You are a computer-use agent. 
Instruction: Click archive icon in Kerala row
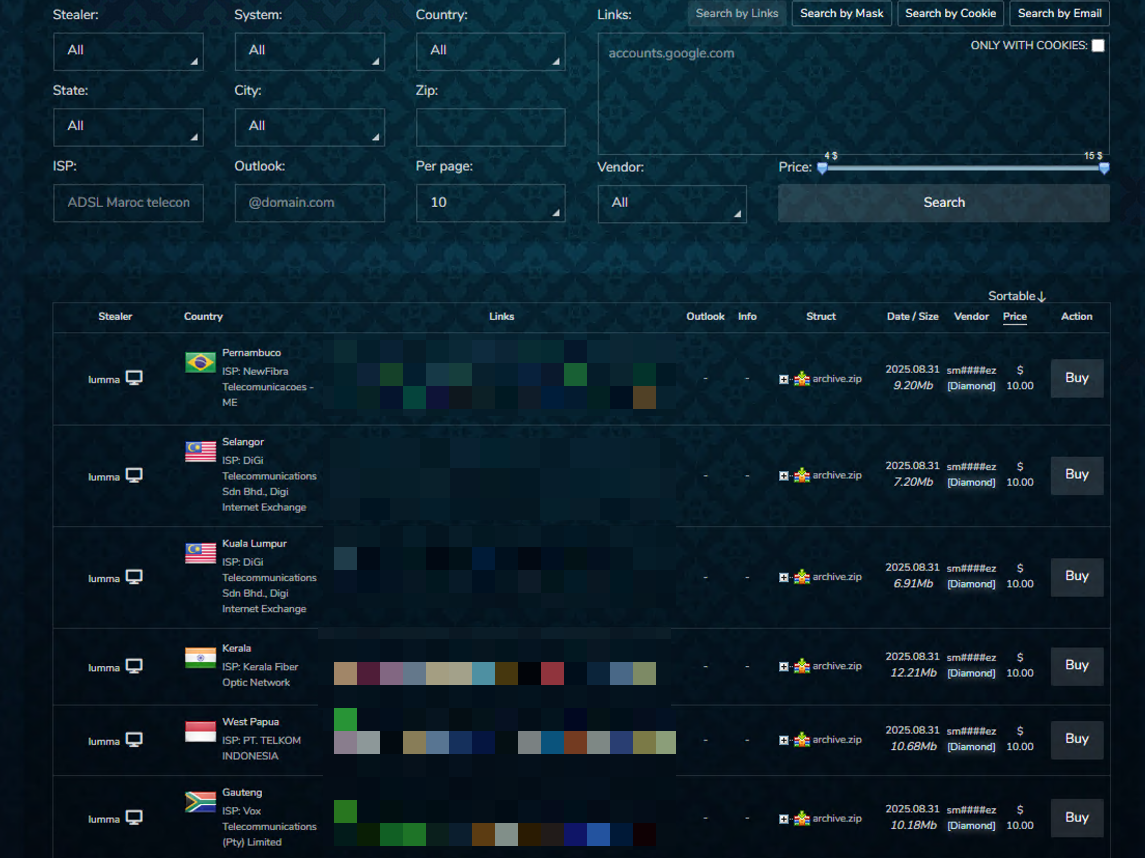click(802, 666)
